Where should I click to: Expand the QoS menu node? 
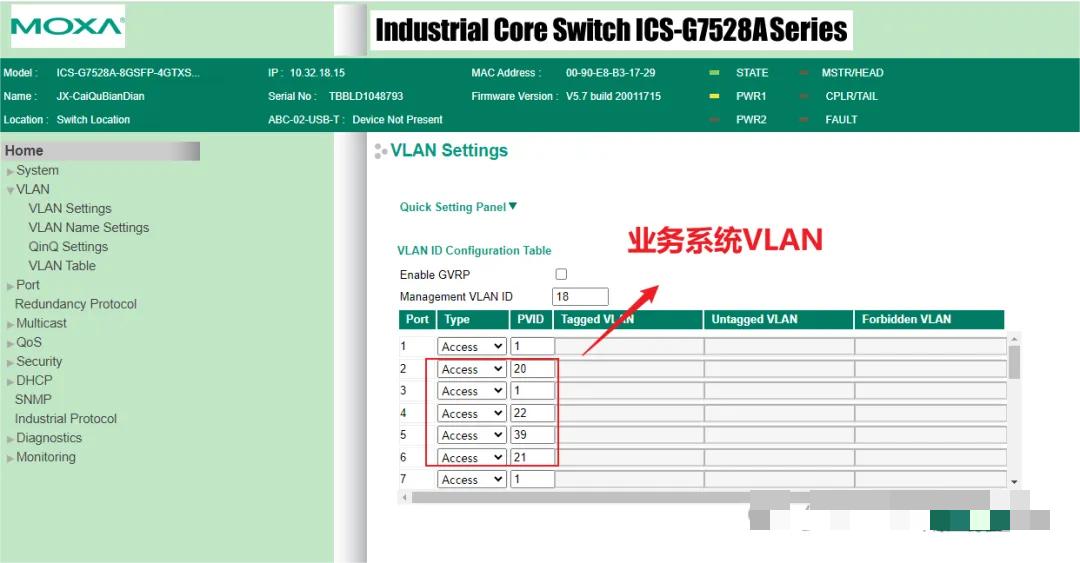10,343
